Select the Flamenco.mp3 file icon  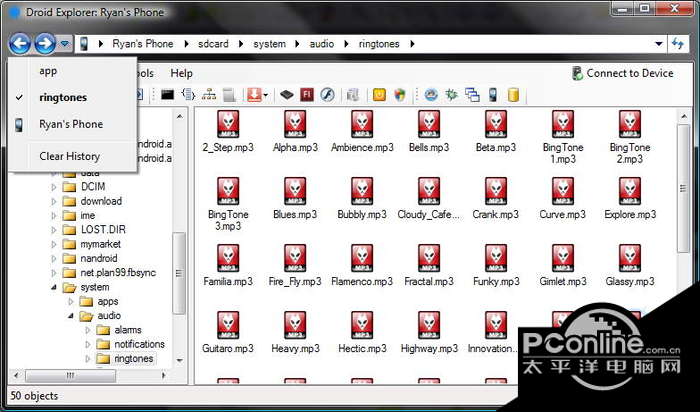(x=362, y=258)
